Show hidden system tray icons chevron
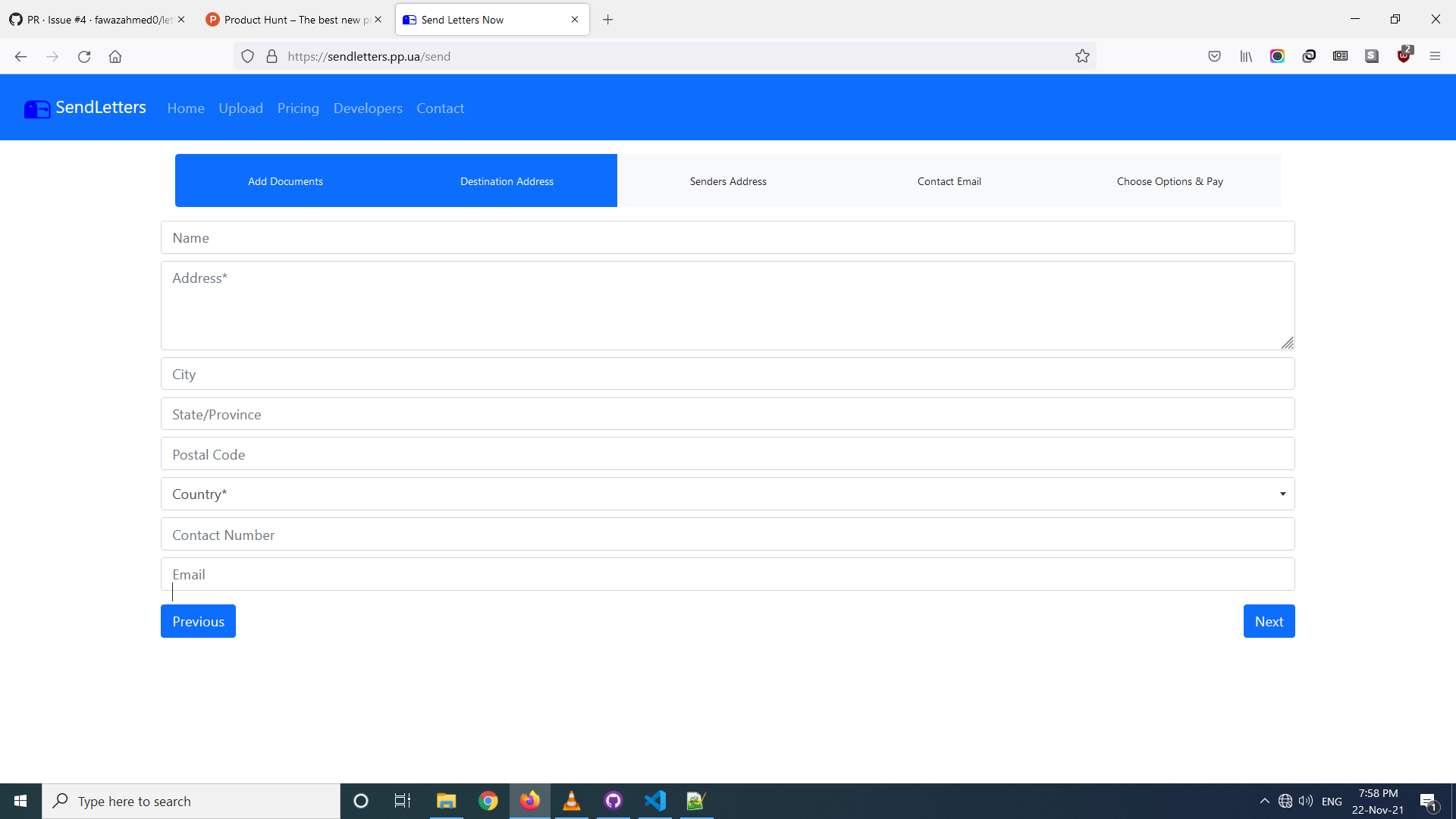The height and width of the screenshot is (819, 1456). pos(1264,801)
